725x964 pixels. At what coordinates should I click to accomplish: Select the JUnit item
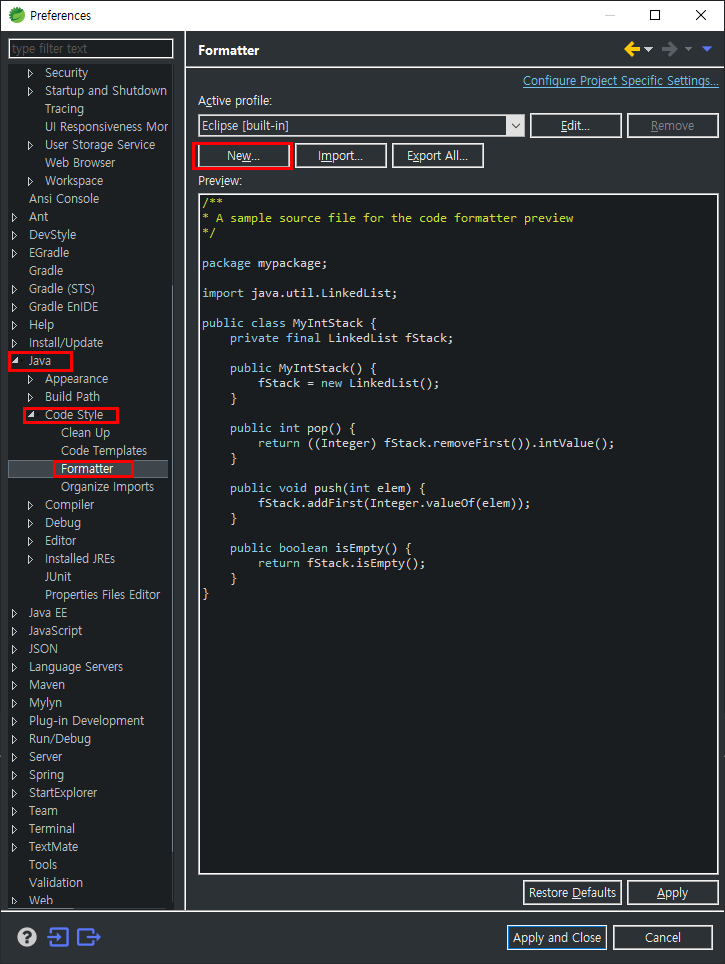(x=58, y=577)
